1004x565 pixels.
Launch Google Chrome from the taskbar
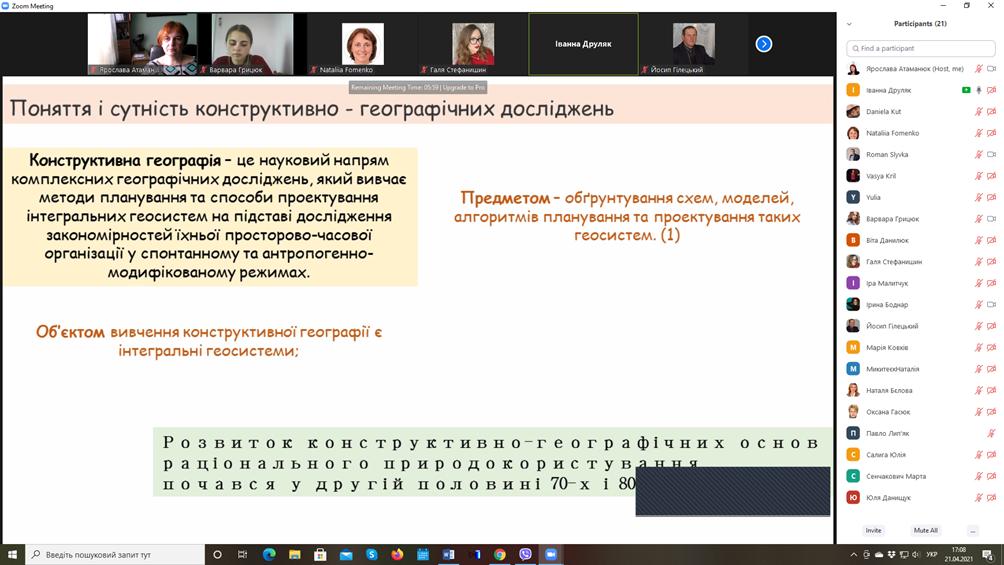click(x=500, y=554)
